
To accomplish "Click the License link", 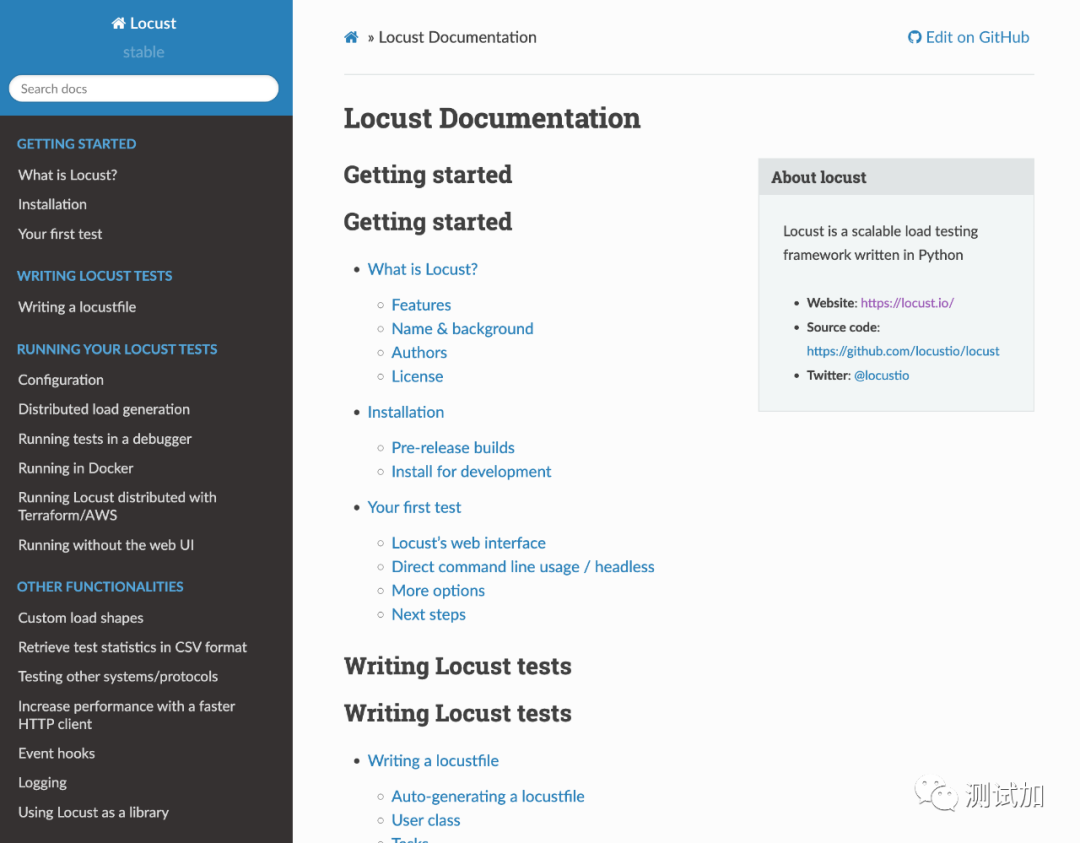I will pos(417,377).
